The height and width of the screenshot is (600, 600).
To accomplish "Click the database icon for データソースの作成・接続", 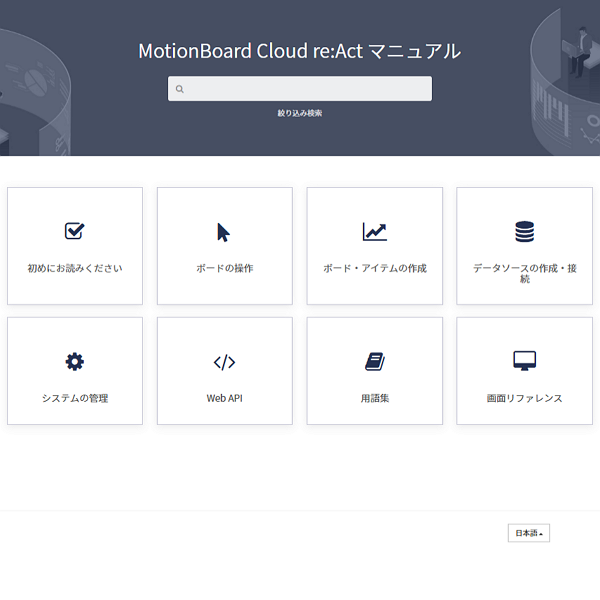I will (x=525, y=232).
